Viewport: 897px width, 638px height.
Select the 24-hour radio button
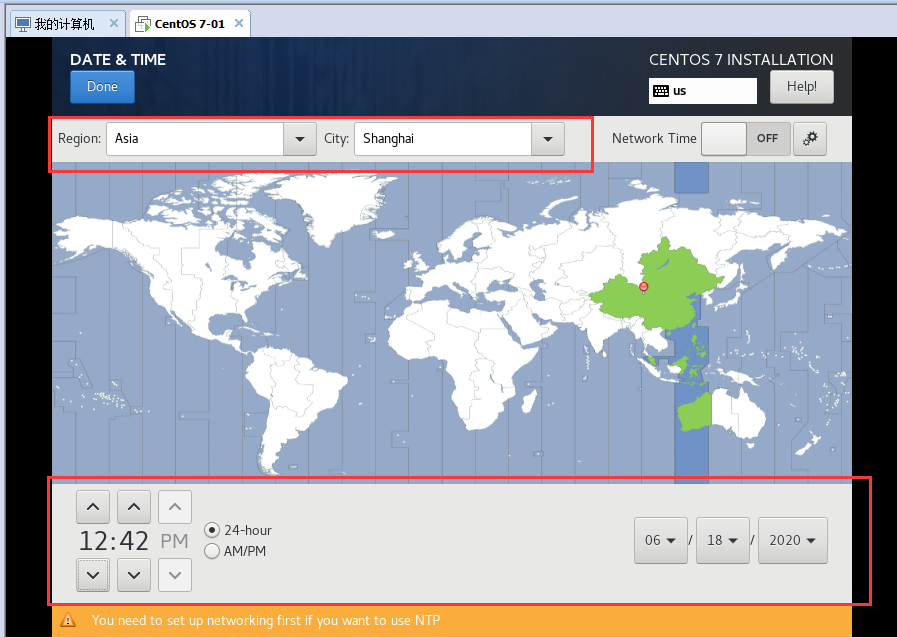(212, 530)
